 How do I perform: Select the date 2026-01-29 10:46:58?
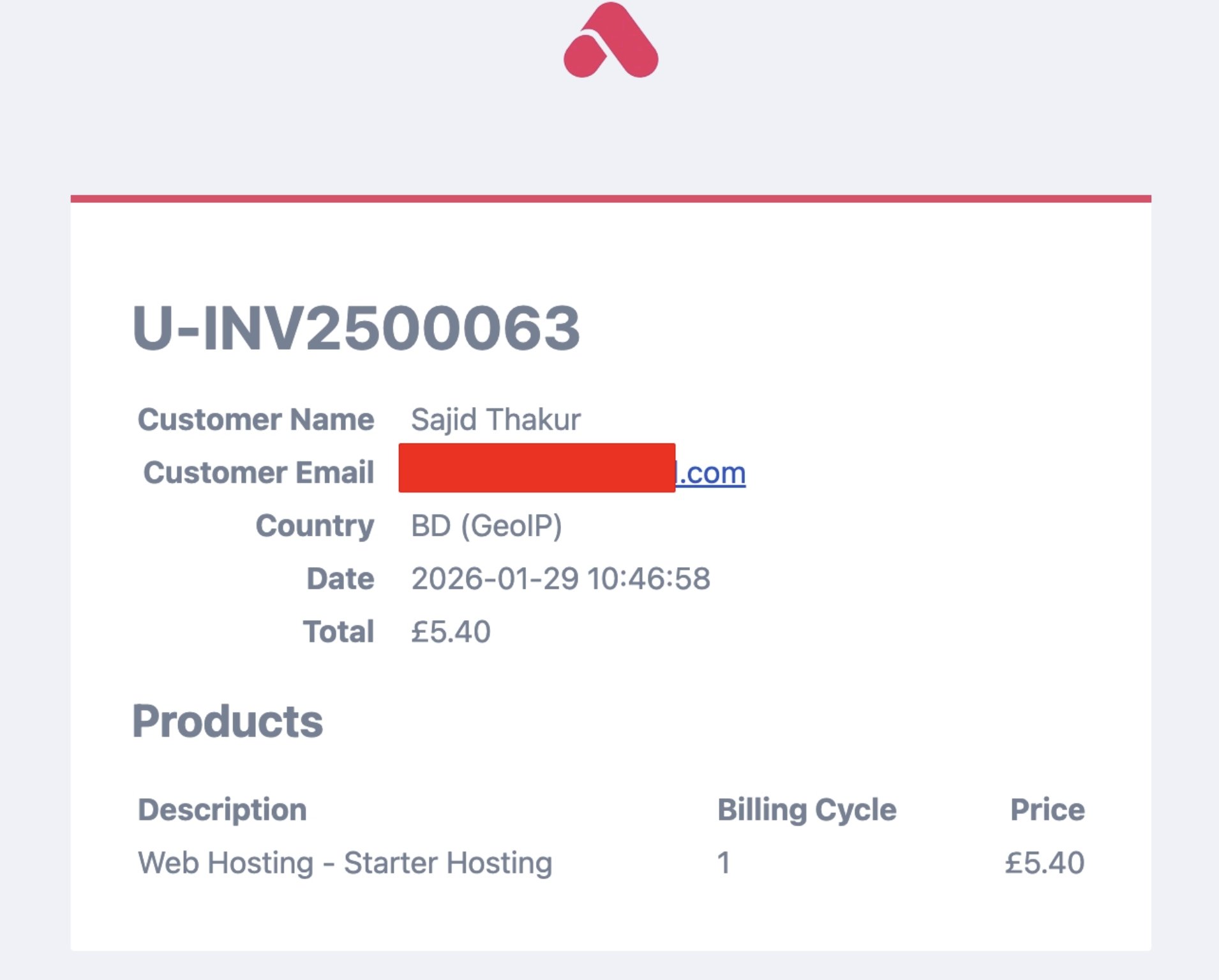coord(560,579)
